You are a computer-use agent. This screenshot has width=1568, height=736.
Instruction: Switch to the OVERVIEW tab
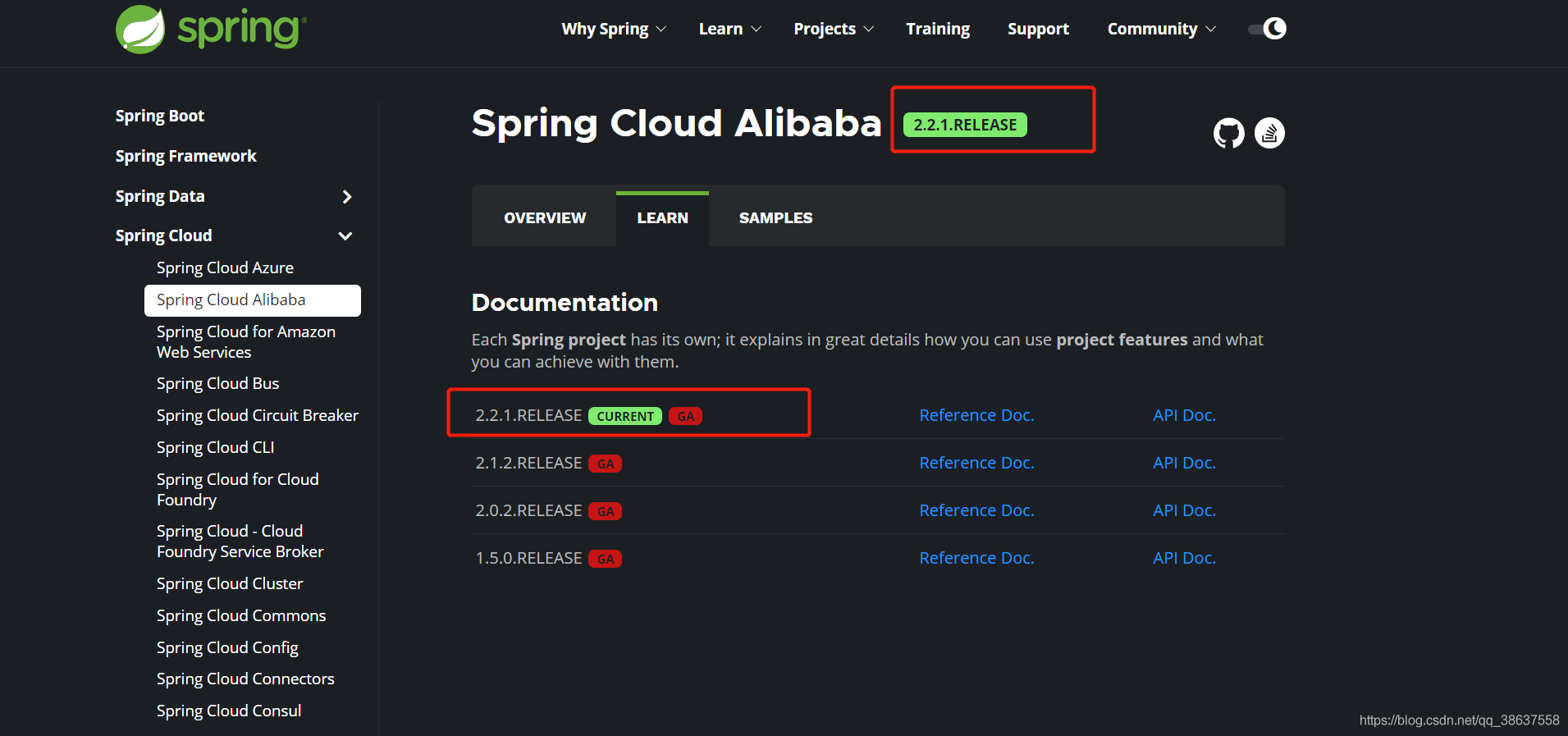tap(545, 218)
